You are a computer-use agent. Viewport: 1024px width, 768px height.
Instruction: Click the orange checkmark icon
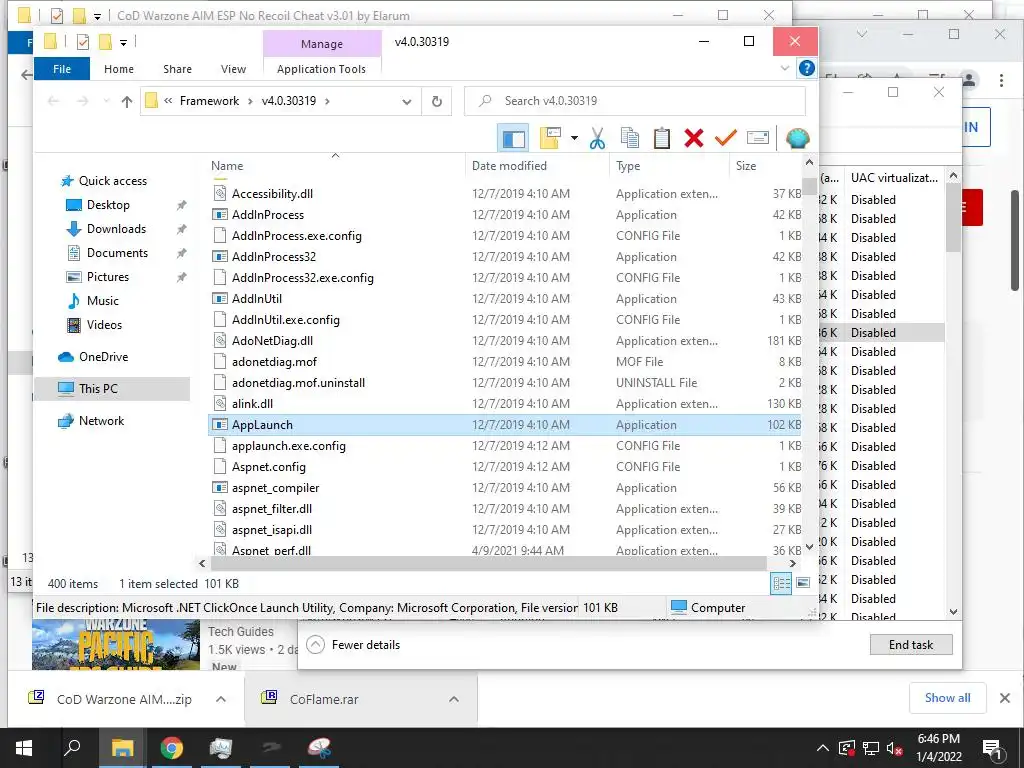[726, 138]
